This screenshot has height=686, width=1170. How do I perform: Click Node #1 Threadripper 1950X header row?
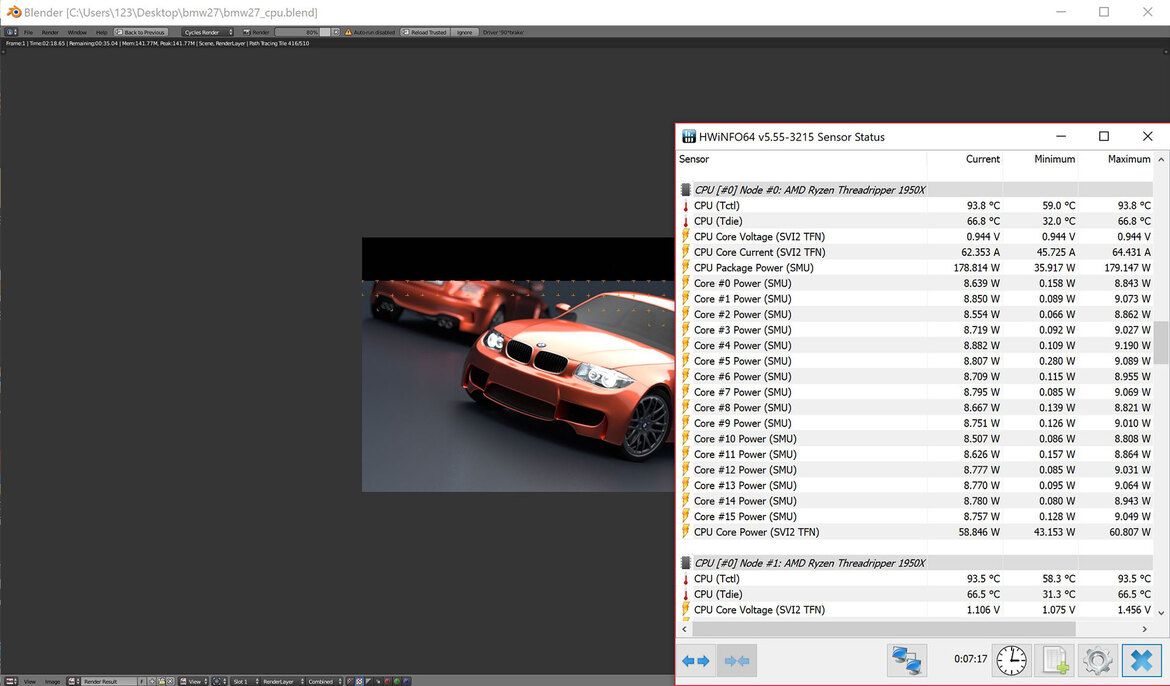915,563
